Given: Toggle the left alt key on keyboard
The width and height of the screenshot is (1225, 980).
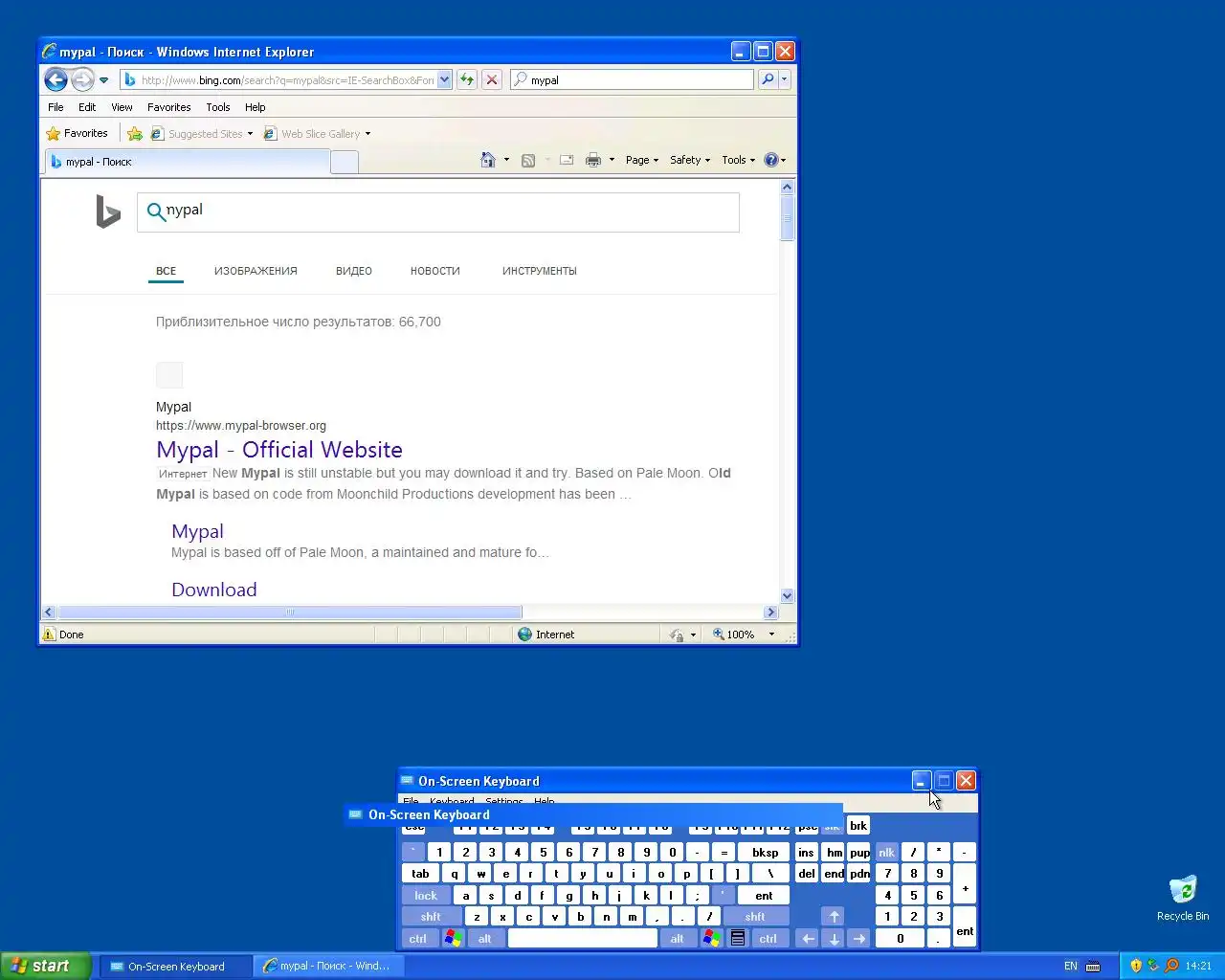Looking at the screenshot, I should point(485,939).
